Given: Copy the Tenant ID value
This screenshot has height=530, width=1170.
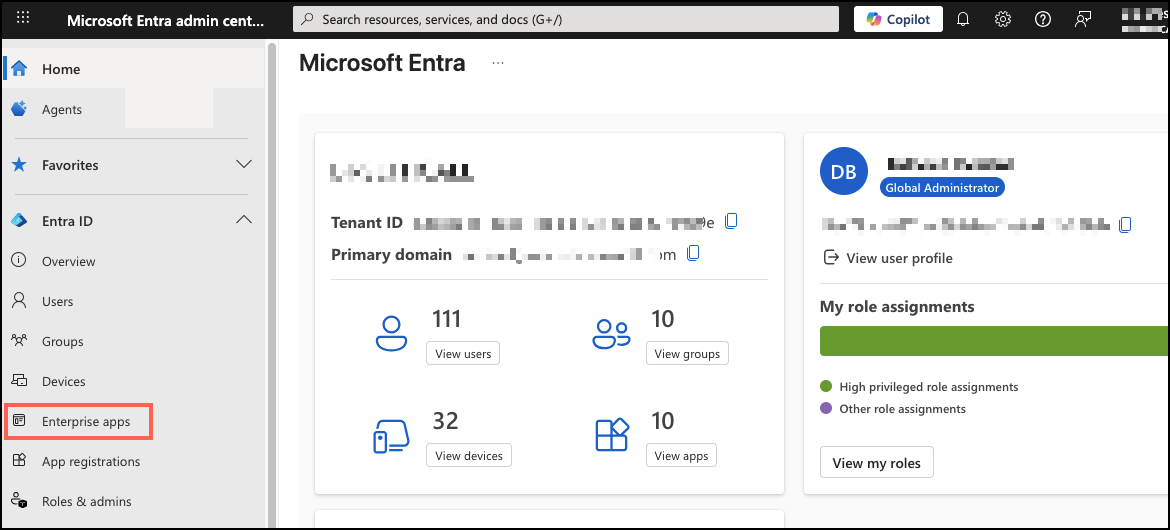Looking at the screenshot, I should click(x=732, y=221).
